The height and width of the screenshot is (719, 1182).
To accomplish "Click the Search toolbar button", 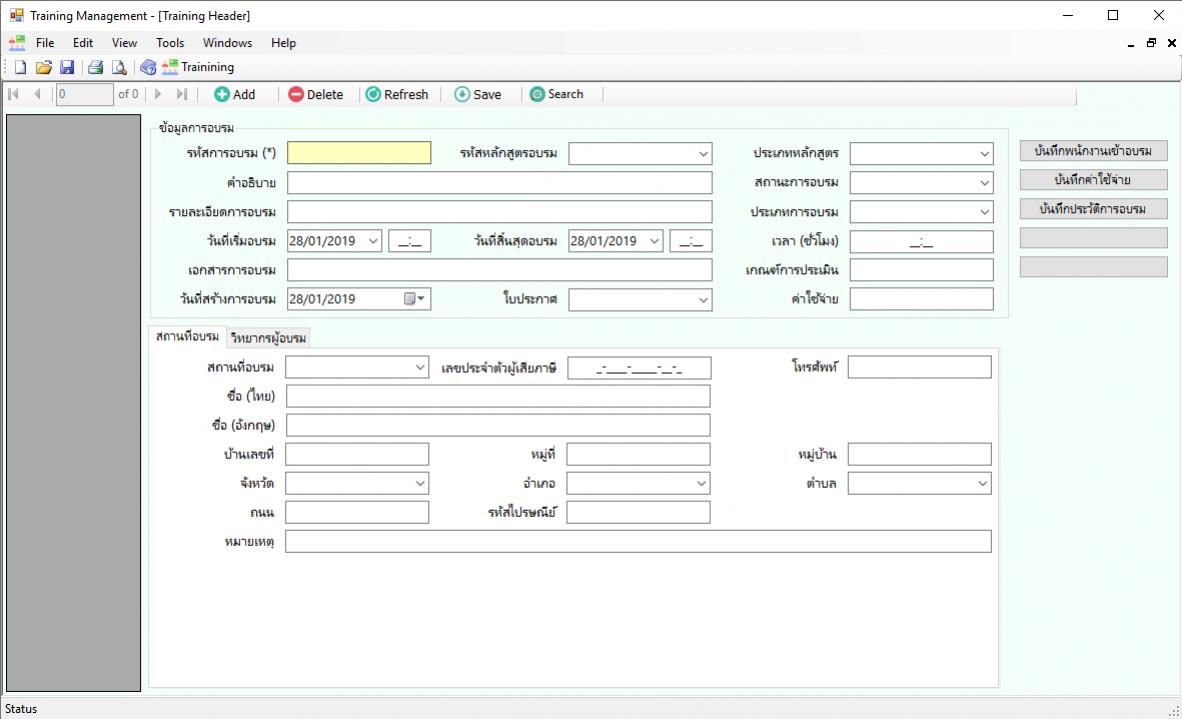I will (x=556, y=94).
